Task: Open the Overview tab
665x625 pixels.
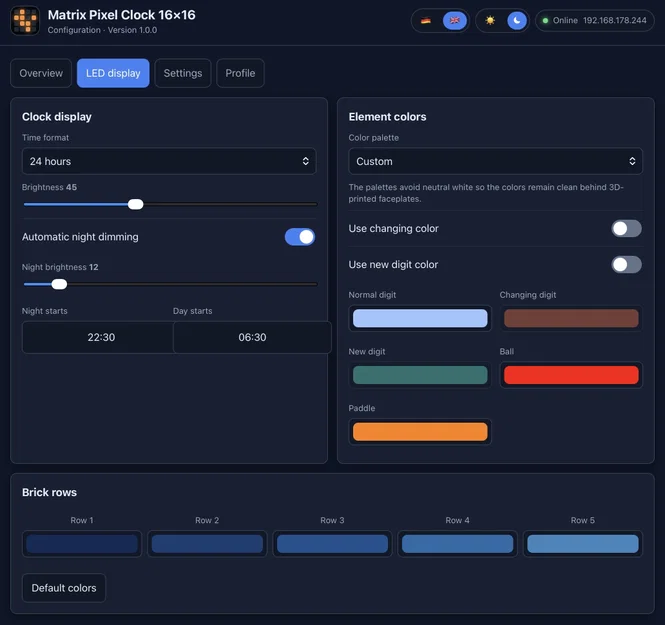Action: coord(41,73)
